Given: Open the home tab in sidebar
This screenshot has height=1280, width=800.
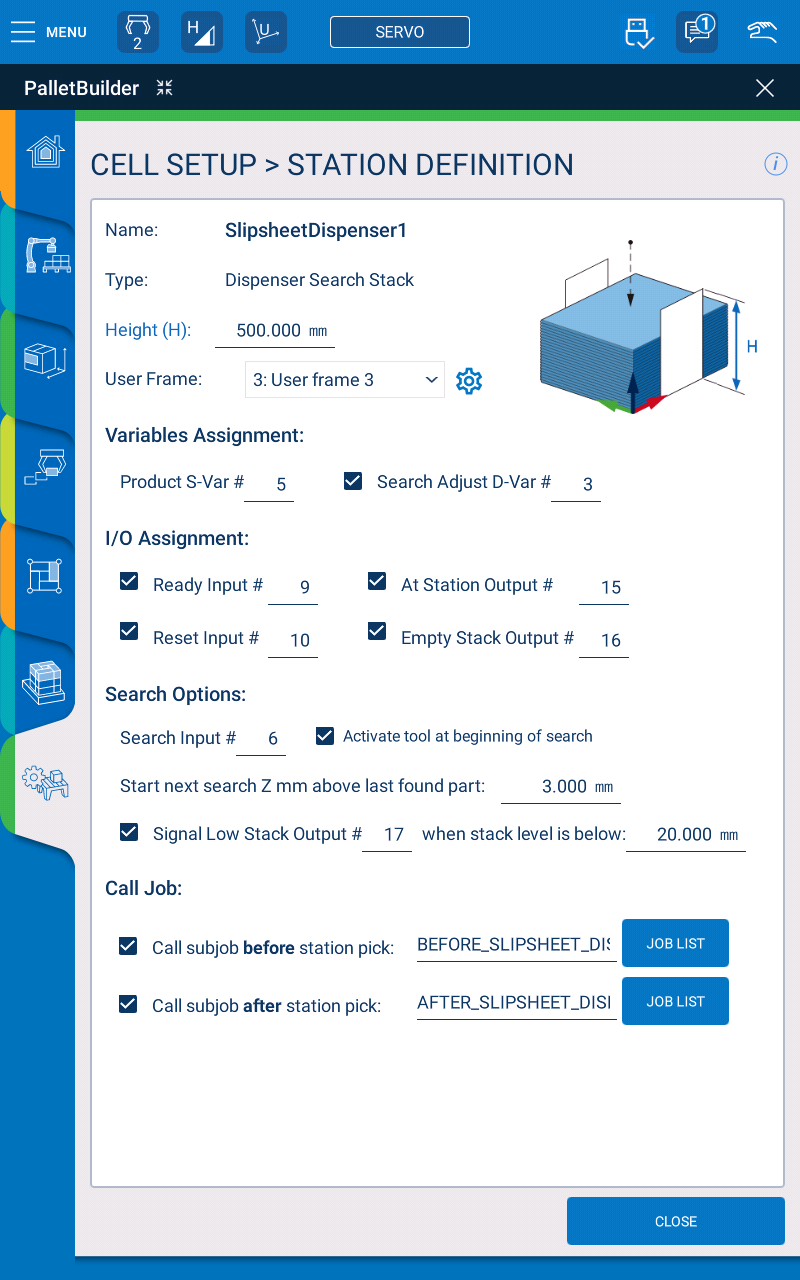Looking at the screenshot, I should (45, 152).
